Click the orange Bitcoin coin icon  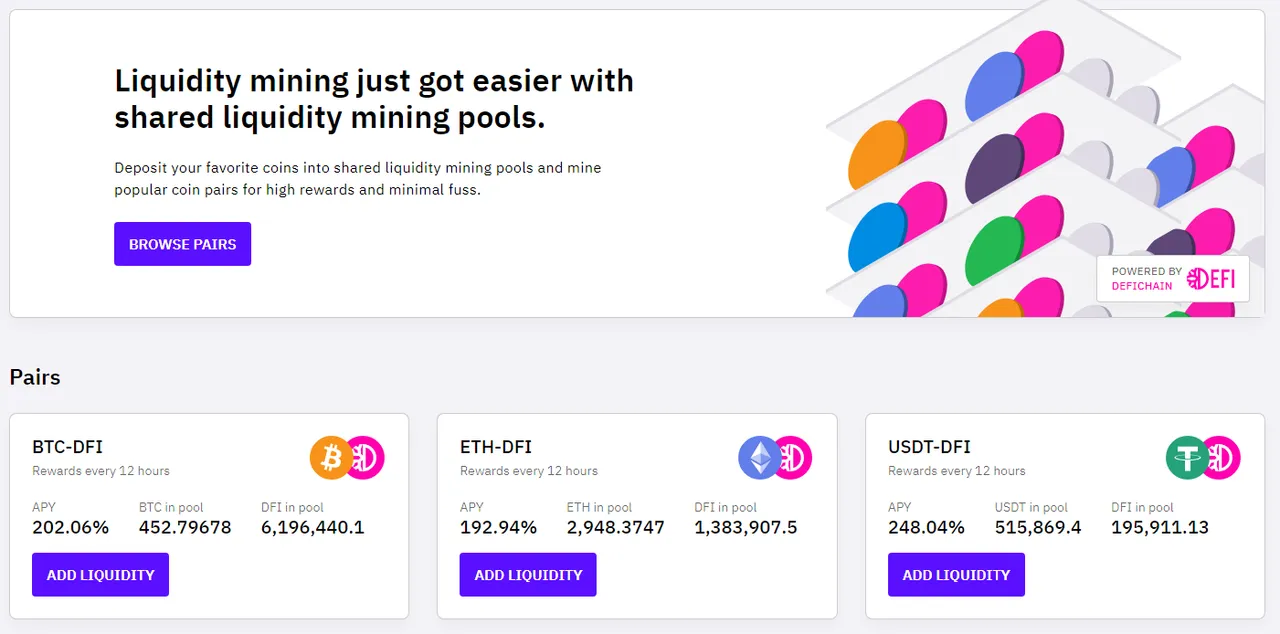[x=332, y=458]
